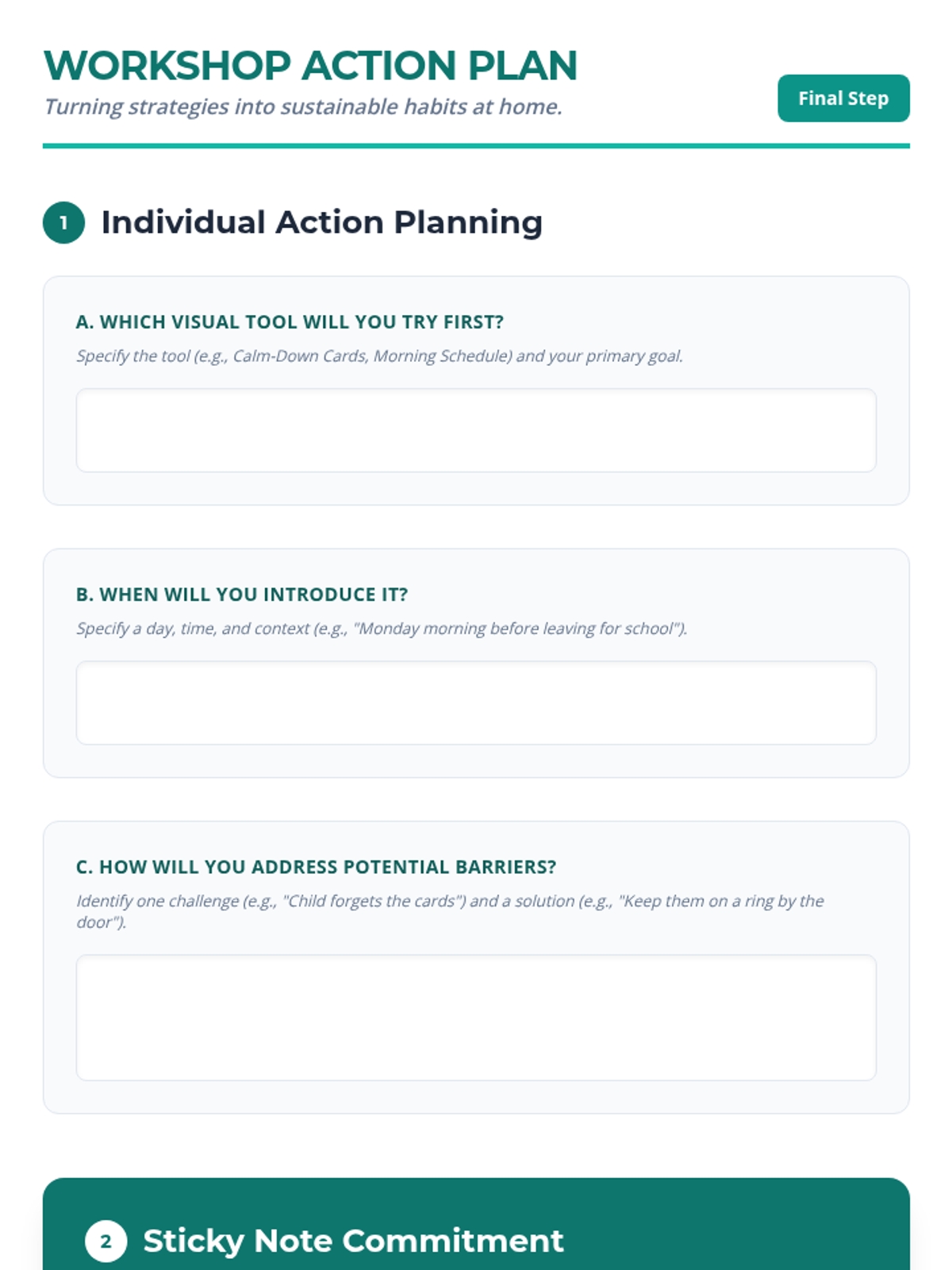Click the 'C. How Will You Address' label
The width and height of the screenshot is (952, 1270).
click(316, 867)
